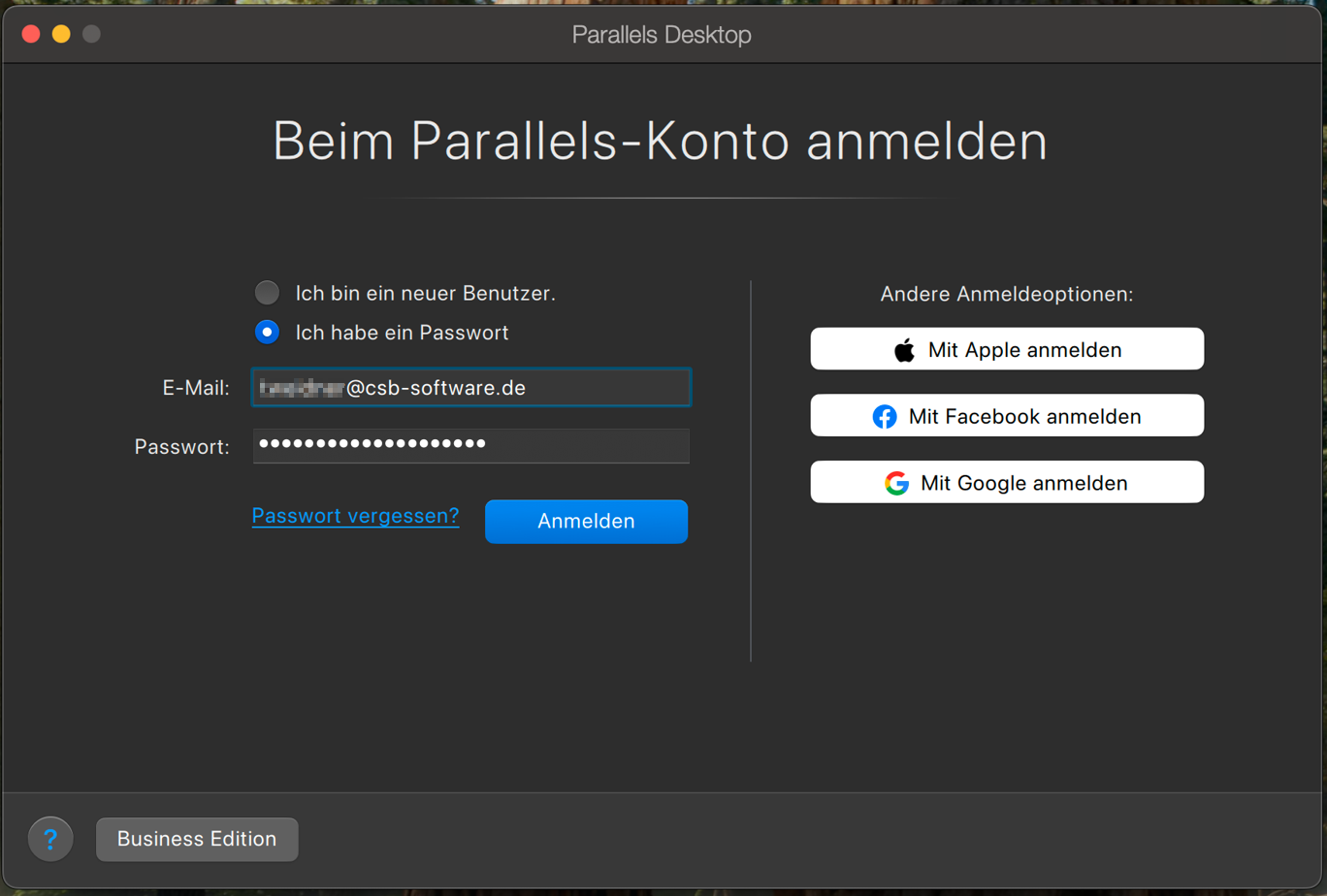Select 'Ich habe ein Passwort' radio button
1327x896 pixels.
266,333
